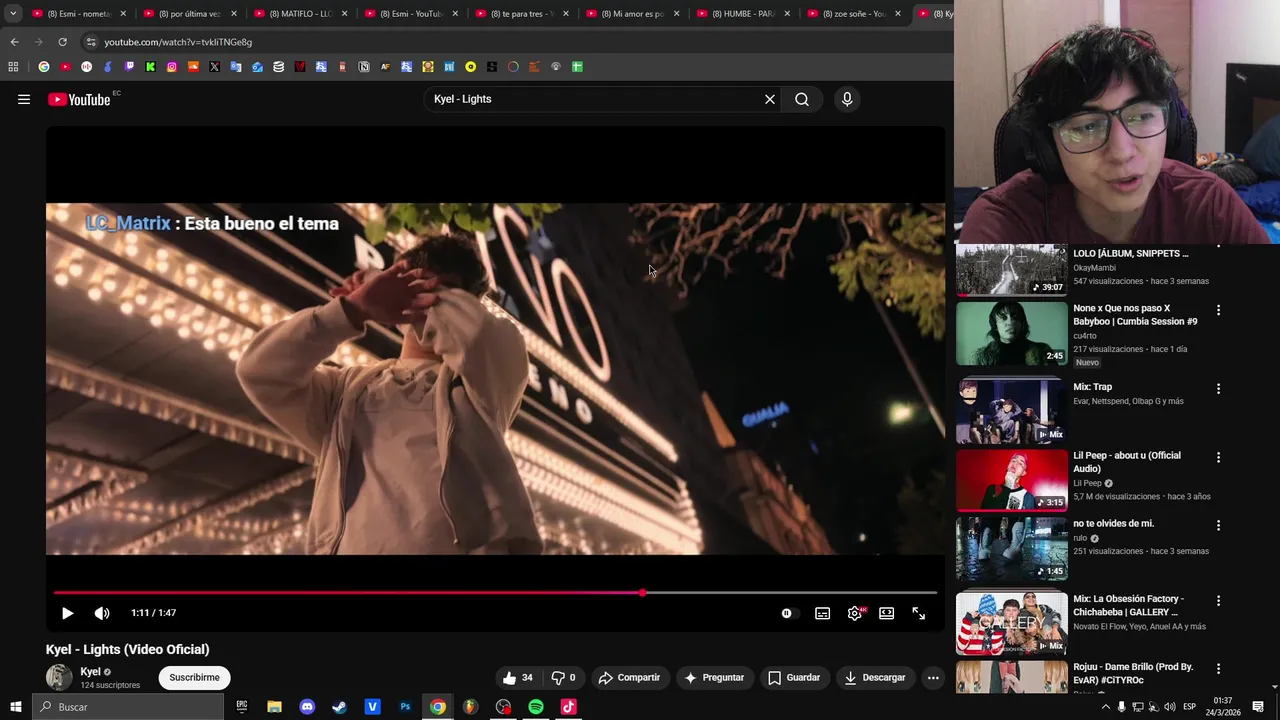The height and width of the screenshot is (720, 1280).
Task: Open options for Mix: Trap
Action: [x=1218, y=388]
